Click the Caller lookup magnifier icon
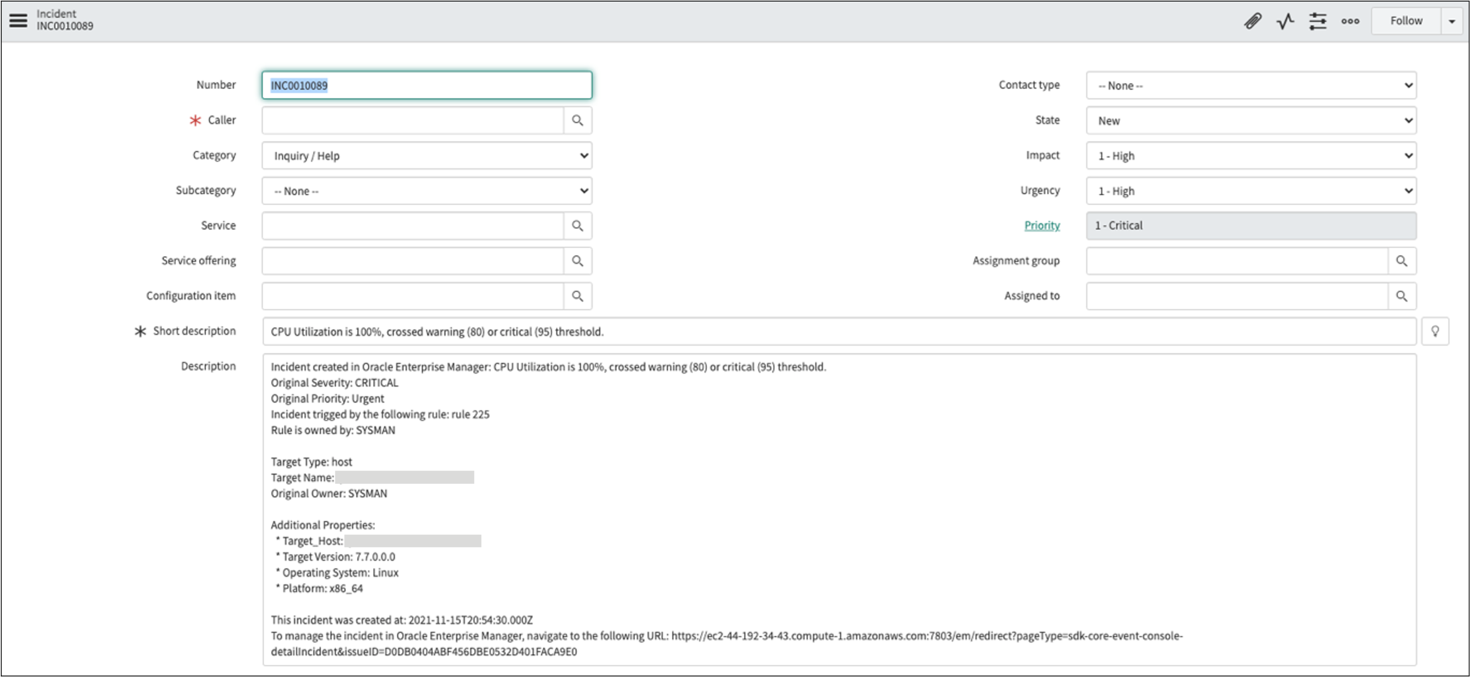Viewport: 1471px width, 679px height. (x=577, y=120)
